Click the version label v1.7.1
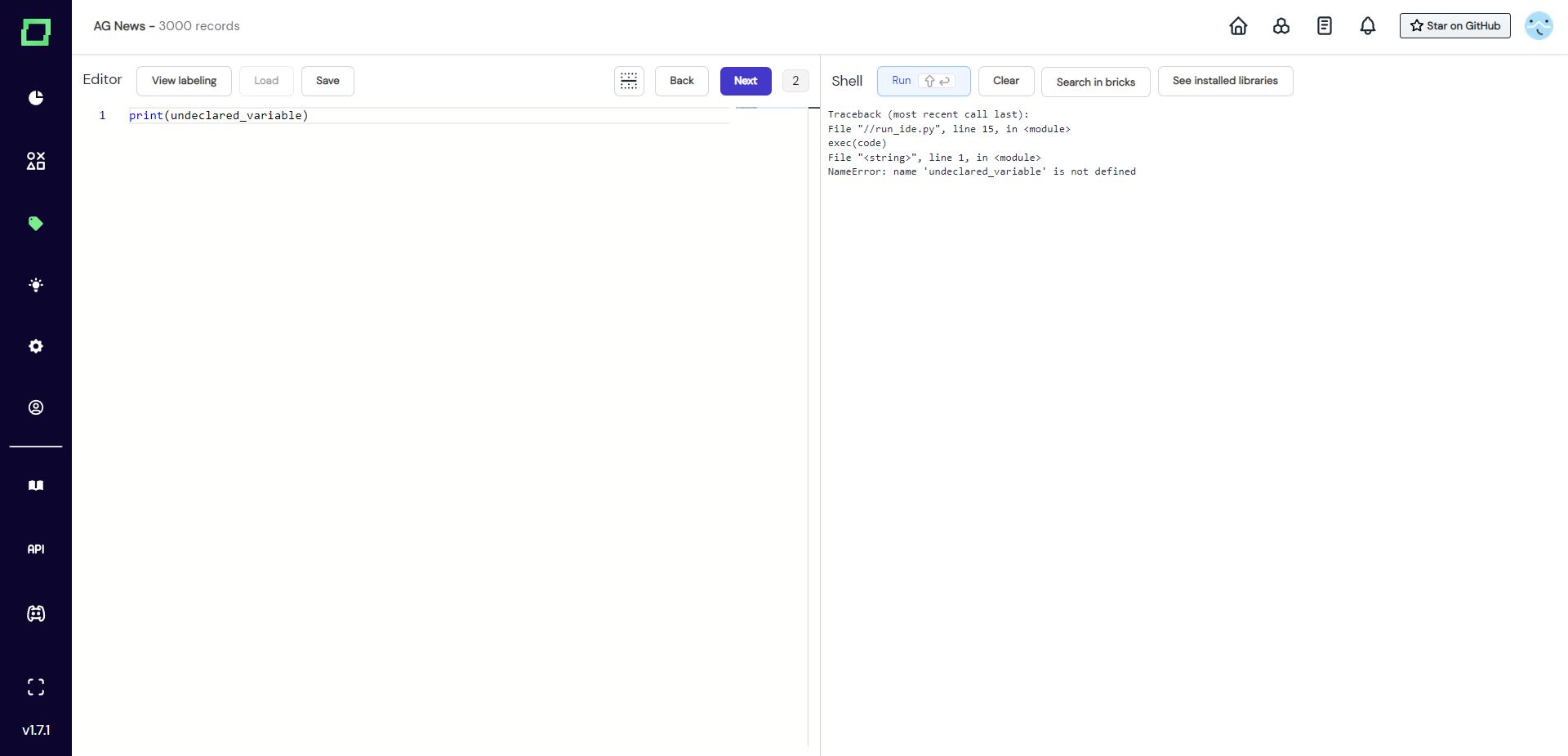This screenshot has width=1568, height=756. point(36,730)
